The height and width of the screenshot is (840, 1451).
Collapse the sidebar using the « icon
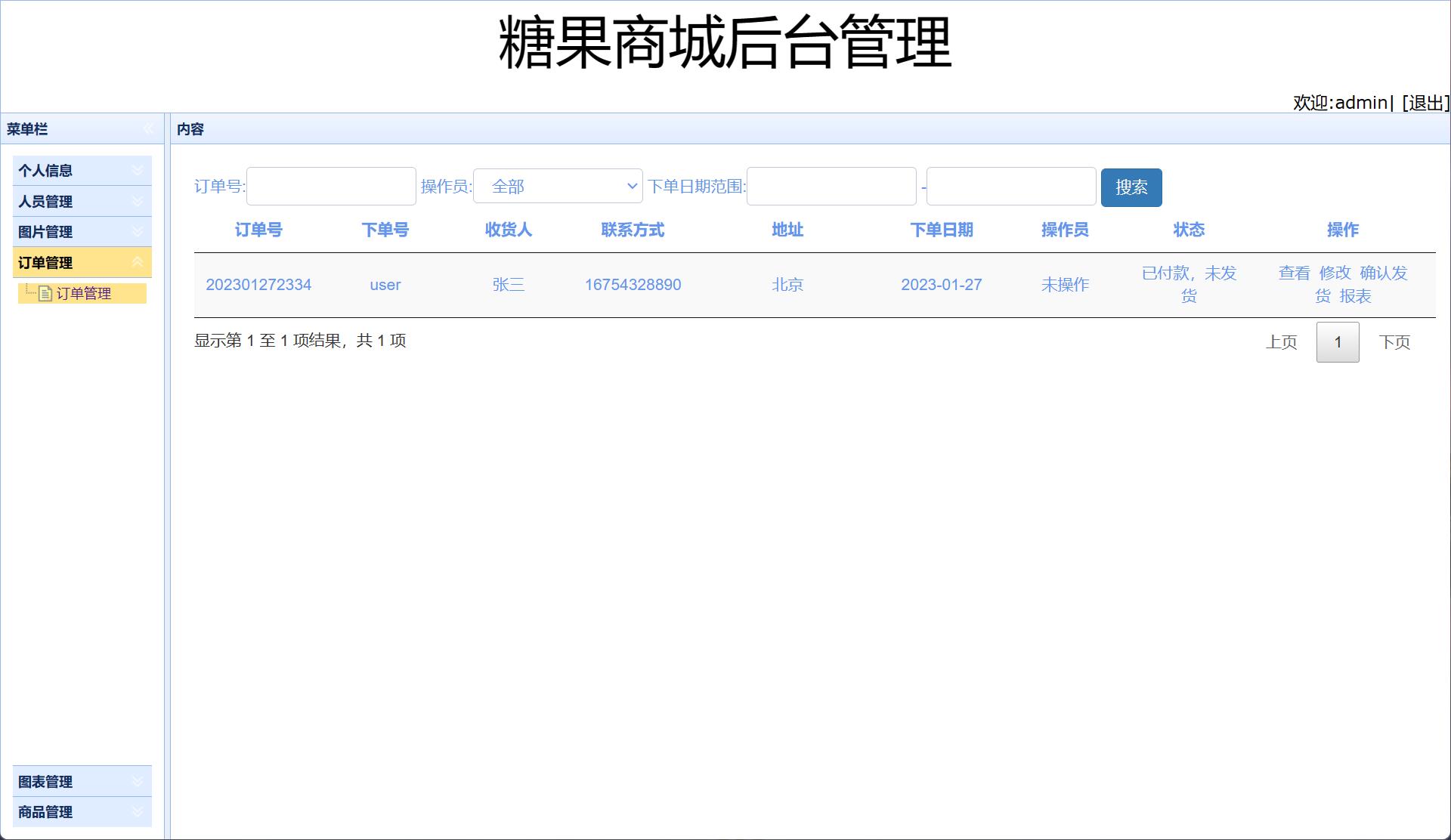(x=148, y=128)
